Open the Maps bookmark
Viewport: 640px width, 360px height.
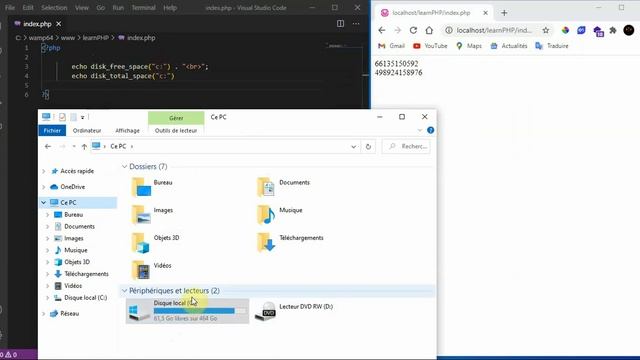pos(469,46)
